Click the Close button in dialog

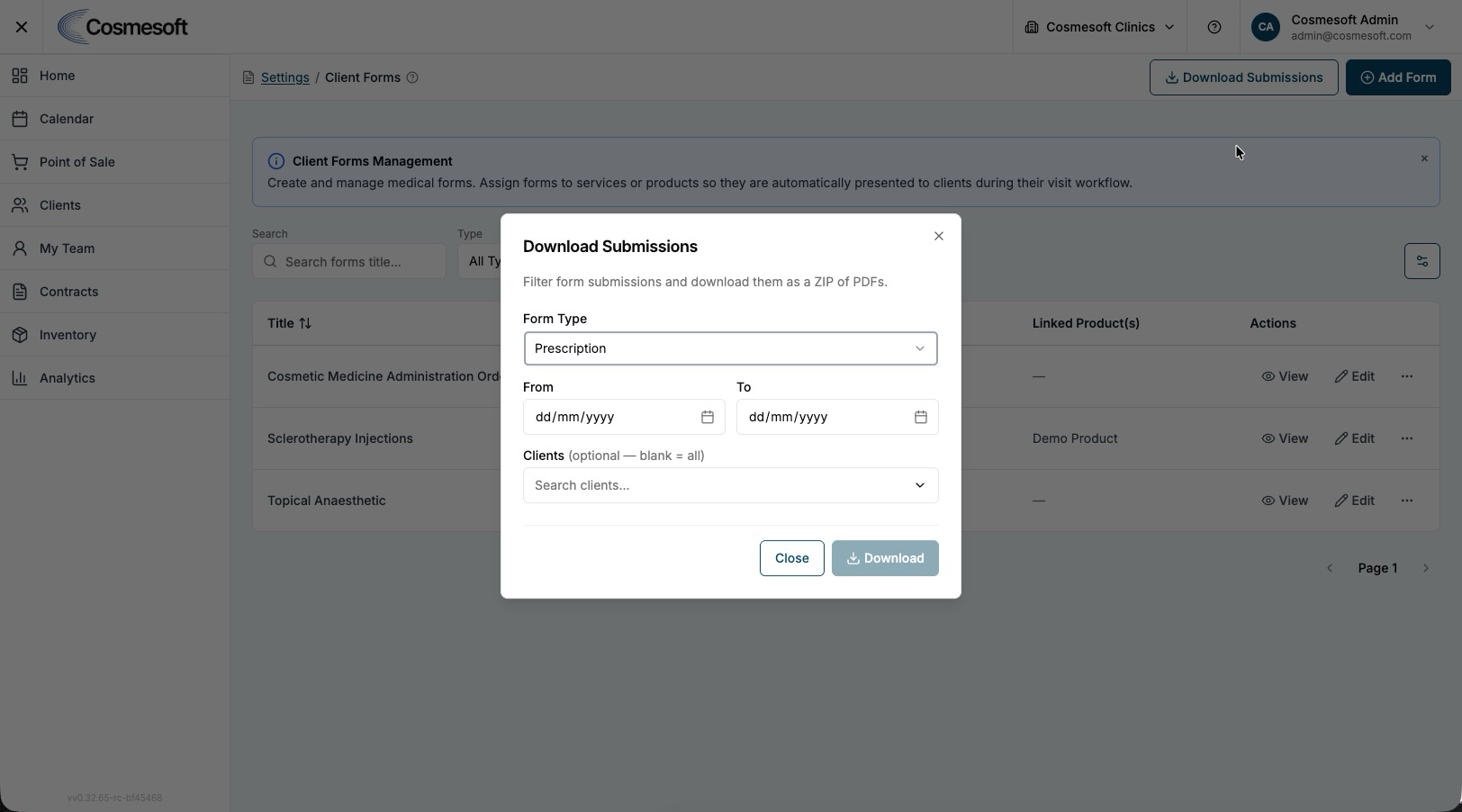coord(792,558)
